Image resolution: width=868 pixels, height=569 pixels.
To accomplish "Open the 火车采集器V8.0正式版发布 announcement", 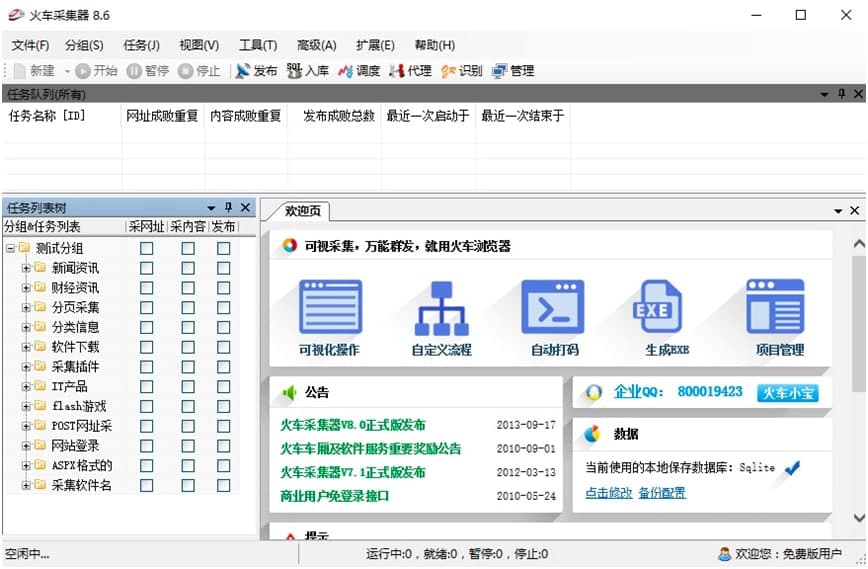I will [353, 425].
